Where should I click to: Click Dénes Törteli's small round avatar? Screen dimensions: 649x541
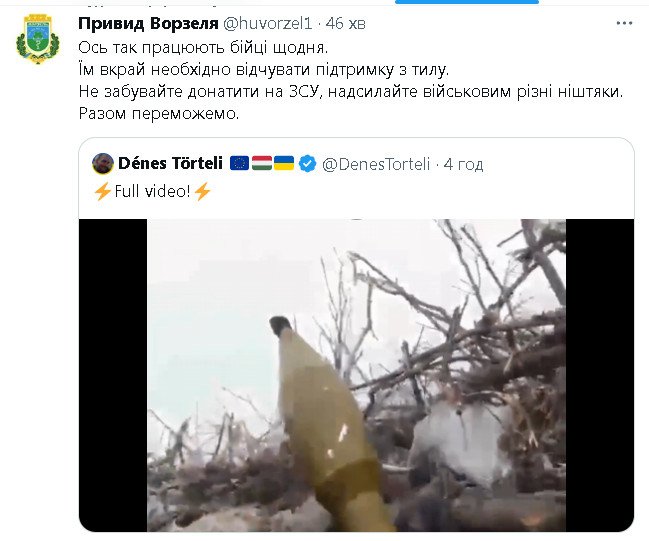(x=103, y=164)
